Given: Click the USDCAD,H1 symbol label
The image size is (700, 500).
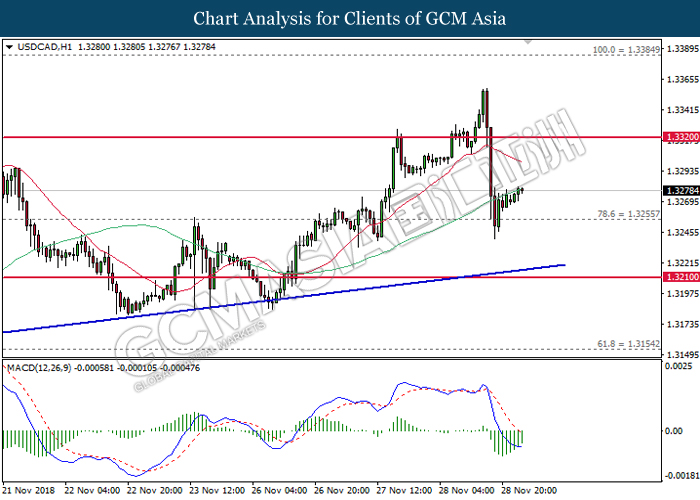Looking at the screenshot, I should (36, 47).
